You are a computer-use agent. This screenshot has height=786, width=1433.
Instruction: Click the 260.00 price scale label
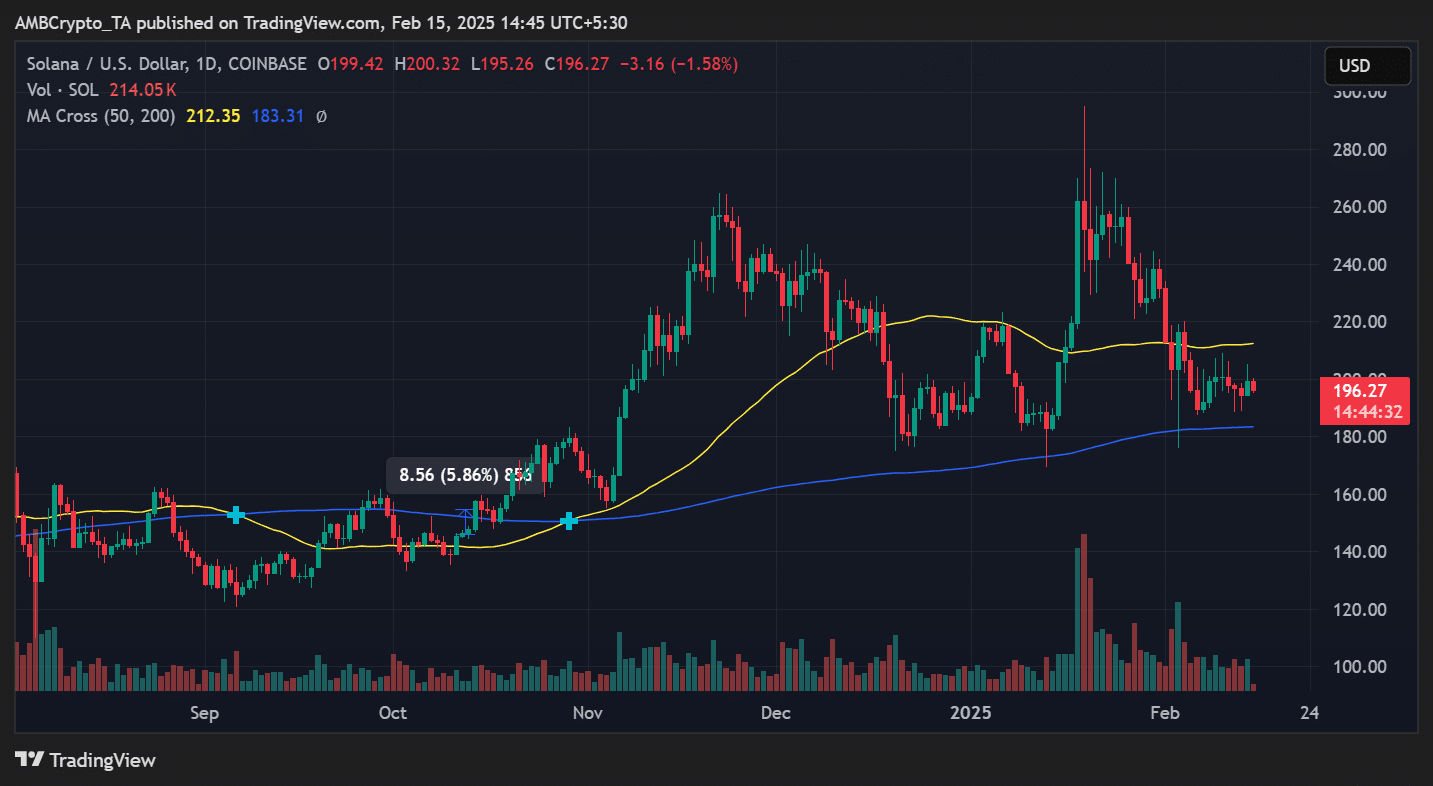pyautogui.click(x=1362, y=207)
